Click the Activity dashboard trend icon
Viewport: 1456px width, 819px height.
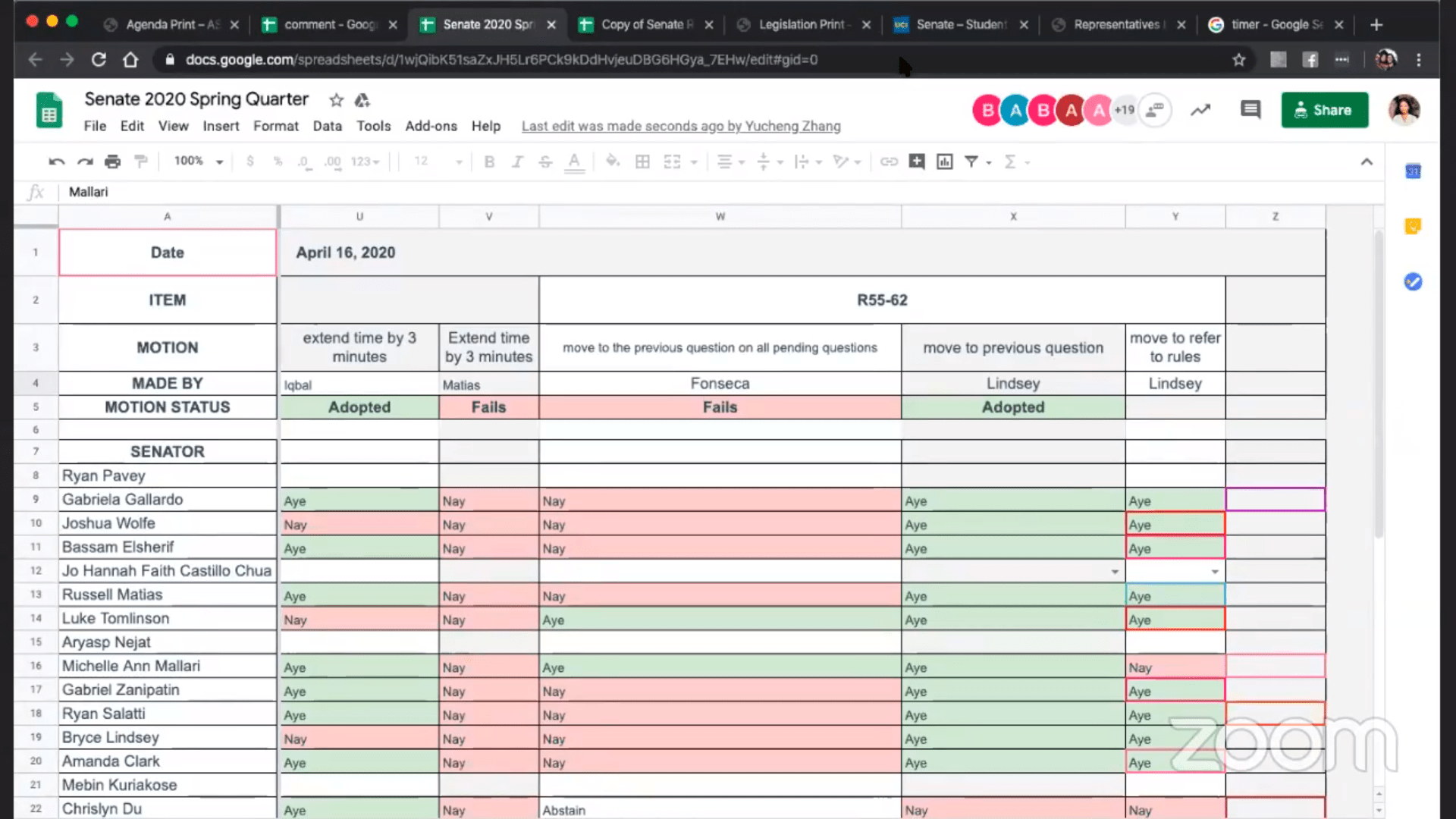tap(1200, 110)
